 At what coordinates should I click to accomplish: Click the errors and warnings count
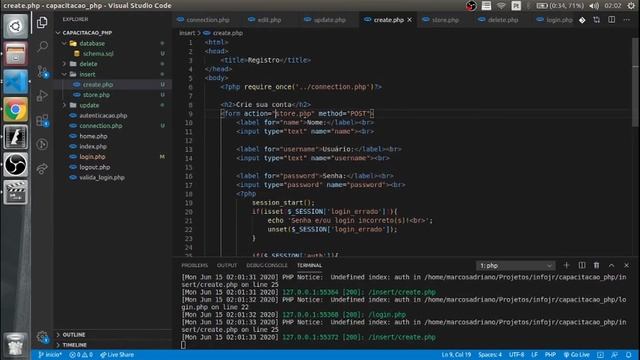81,355
